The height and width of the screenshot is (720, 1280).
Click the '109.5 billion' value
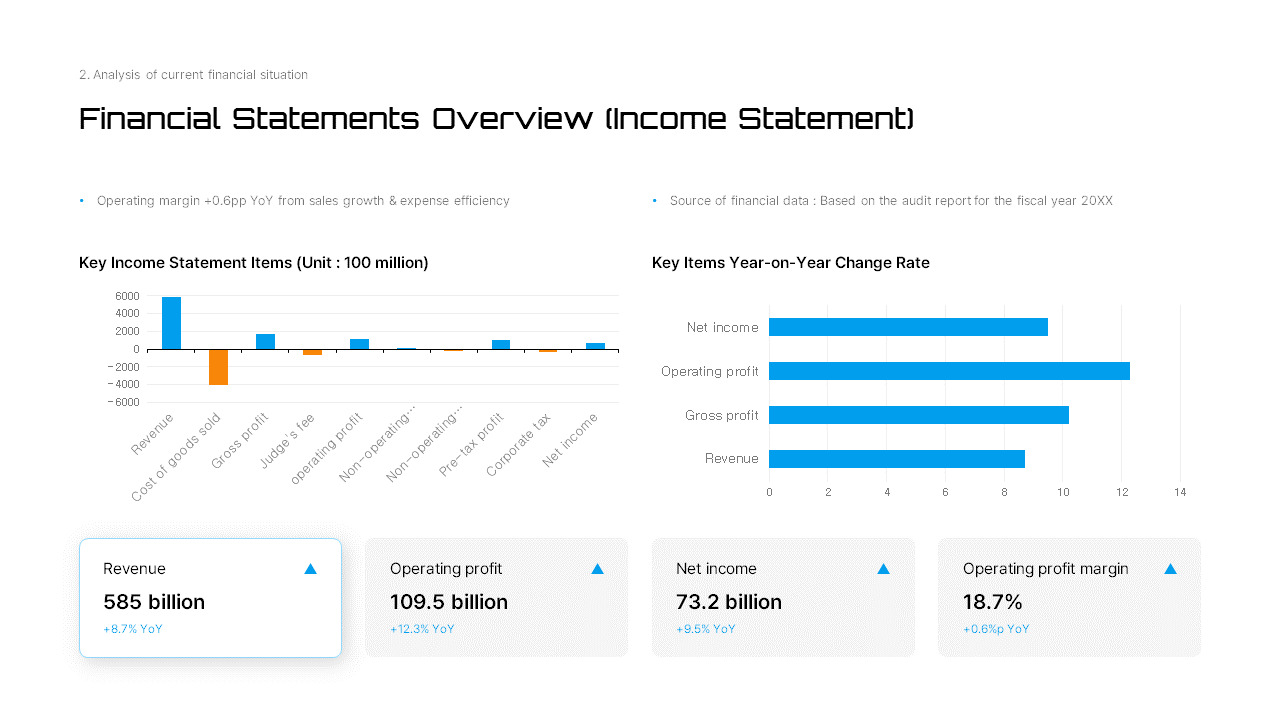tap(449, 602)
